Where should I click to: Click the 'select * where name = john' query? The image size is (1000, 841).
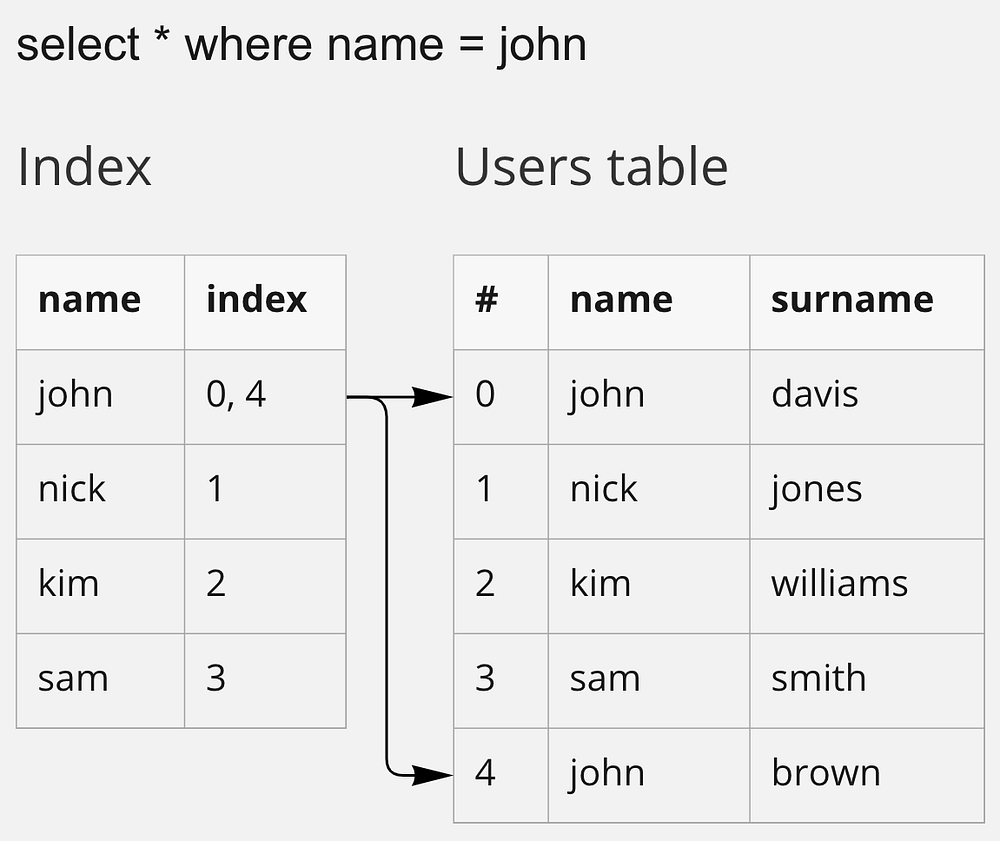click(301, 46)
